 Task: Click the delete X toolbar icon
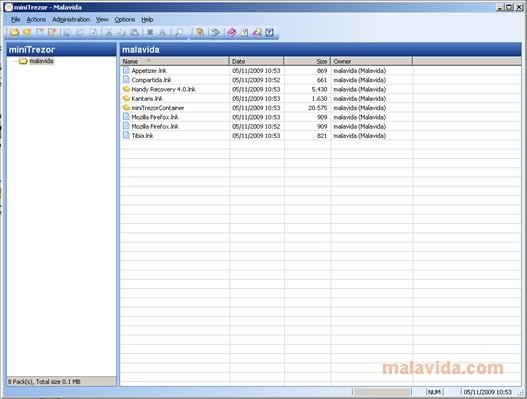click(150, 32)
